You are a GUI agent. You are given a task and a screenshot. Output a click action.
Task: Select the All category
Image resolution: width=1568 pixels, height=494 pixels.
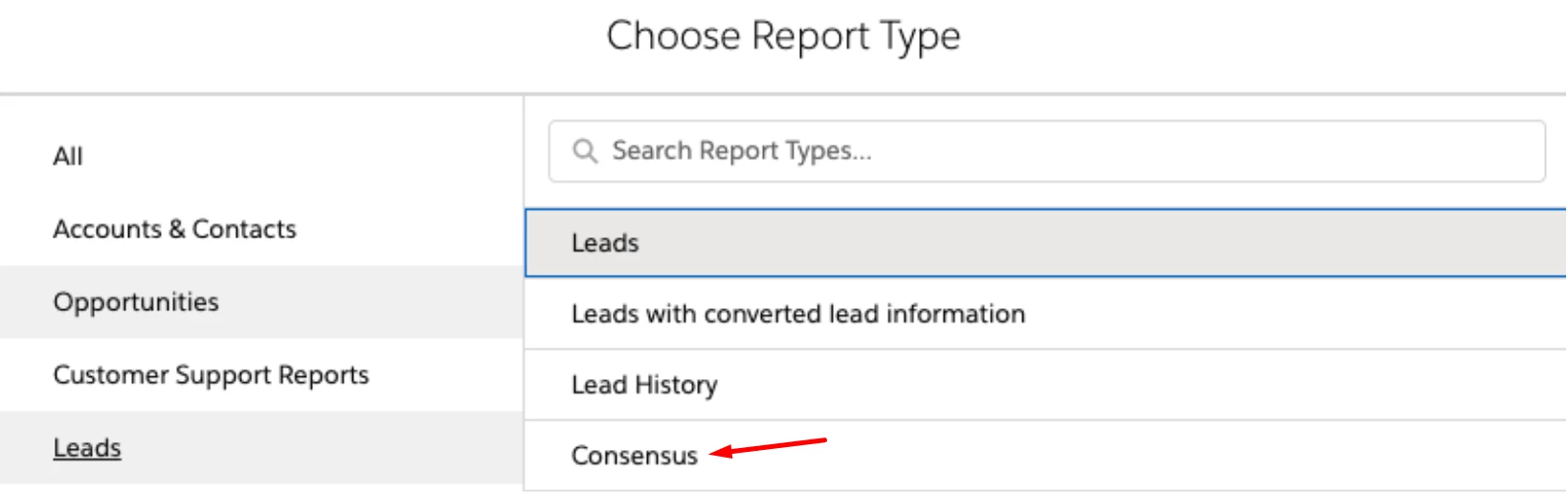(68, 156)
